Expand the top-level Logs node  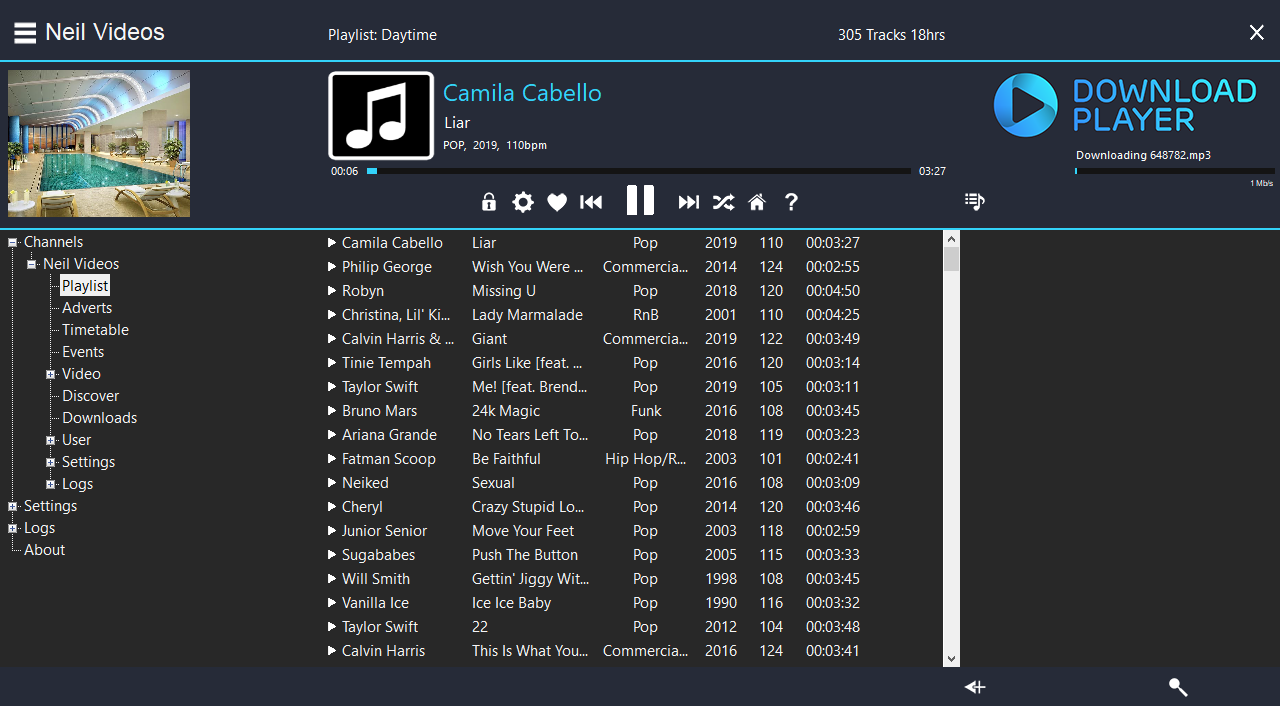tap(13, 528)
